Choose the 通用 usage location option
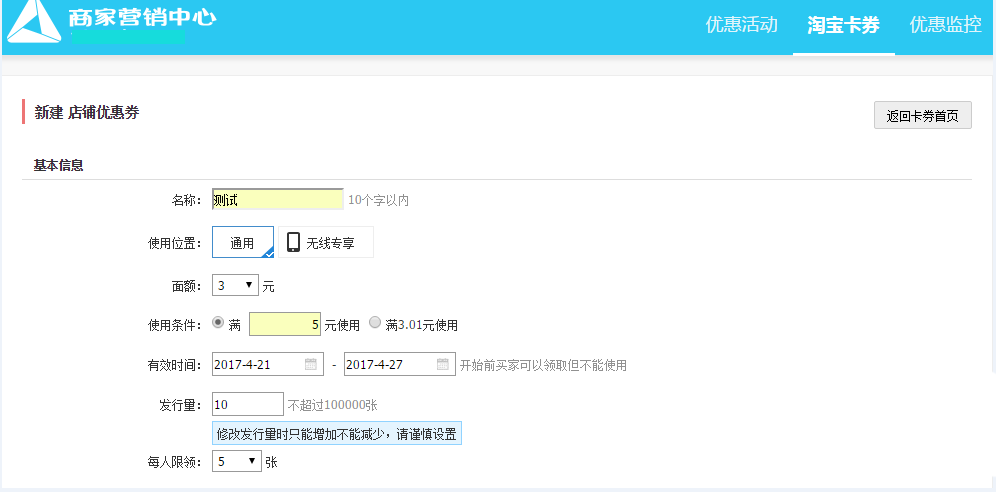This screenshot has height=492, width=996. (x=243, y=243)
